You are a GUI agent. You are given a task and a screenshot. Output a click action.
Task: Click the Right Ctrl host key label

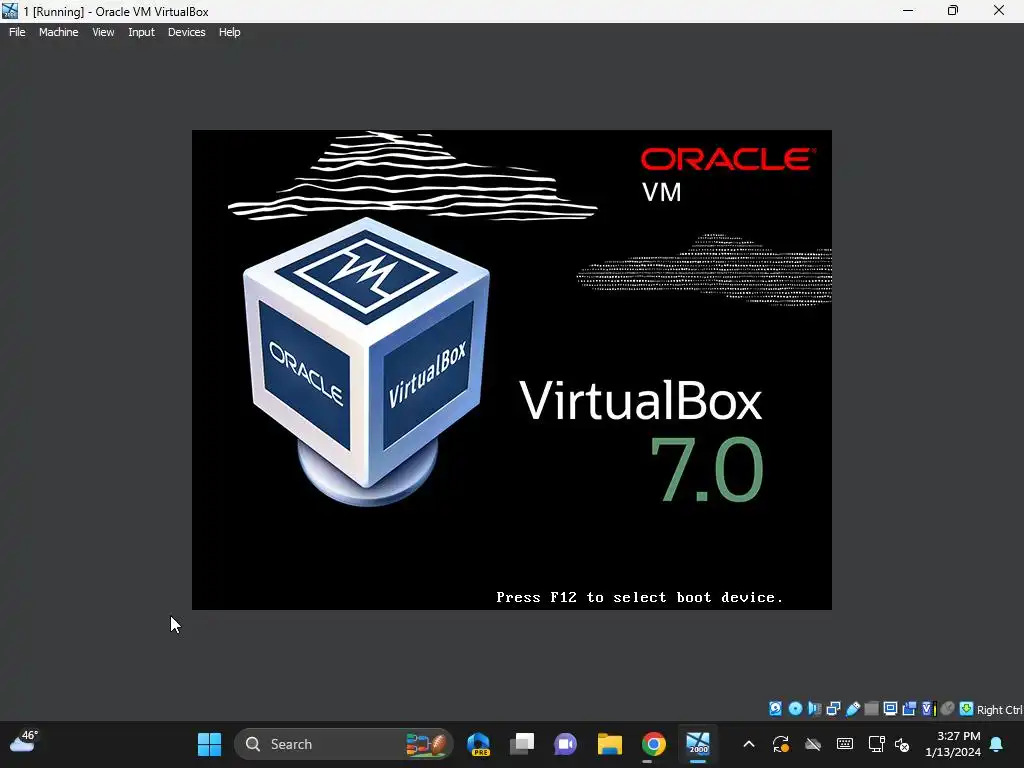pyautogui.click(x=999, y=710)
